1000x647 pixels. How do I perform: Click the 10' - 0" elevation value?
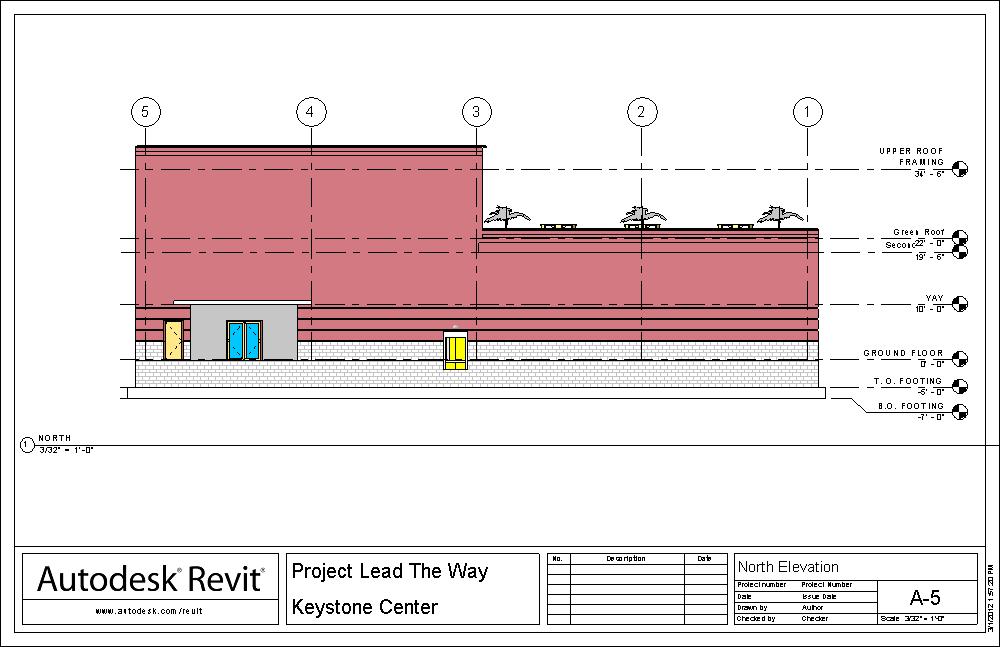[930, 309]
